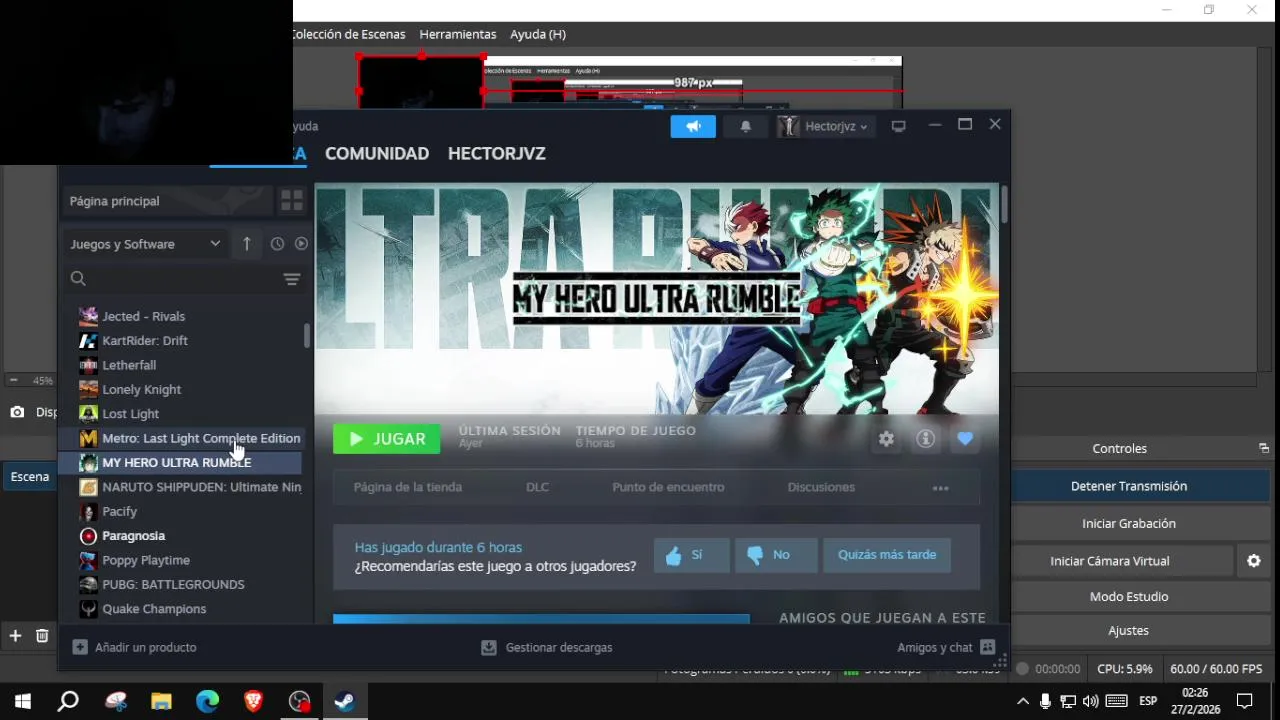The width and height of the screenshot is (1280, 720).
Task: Click No thumbs-down recommendation button
Action: (x=776, y=555)
